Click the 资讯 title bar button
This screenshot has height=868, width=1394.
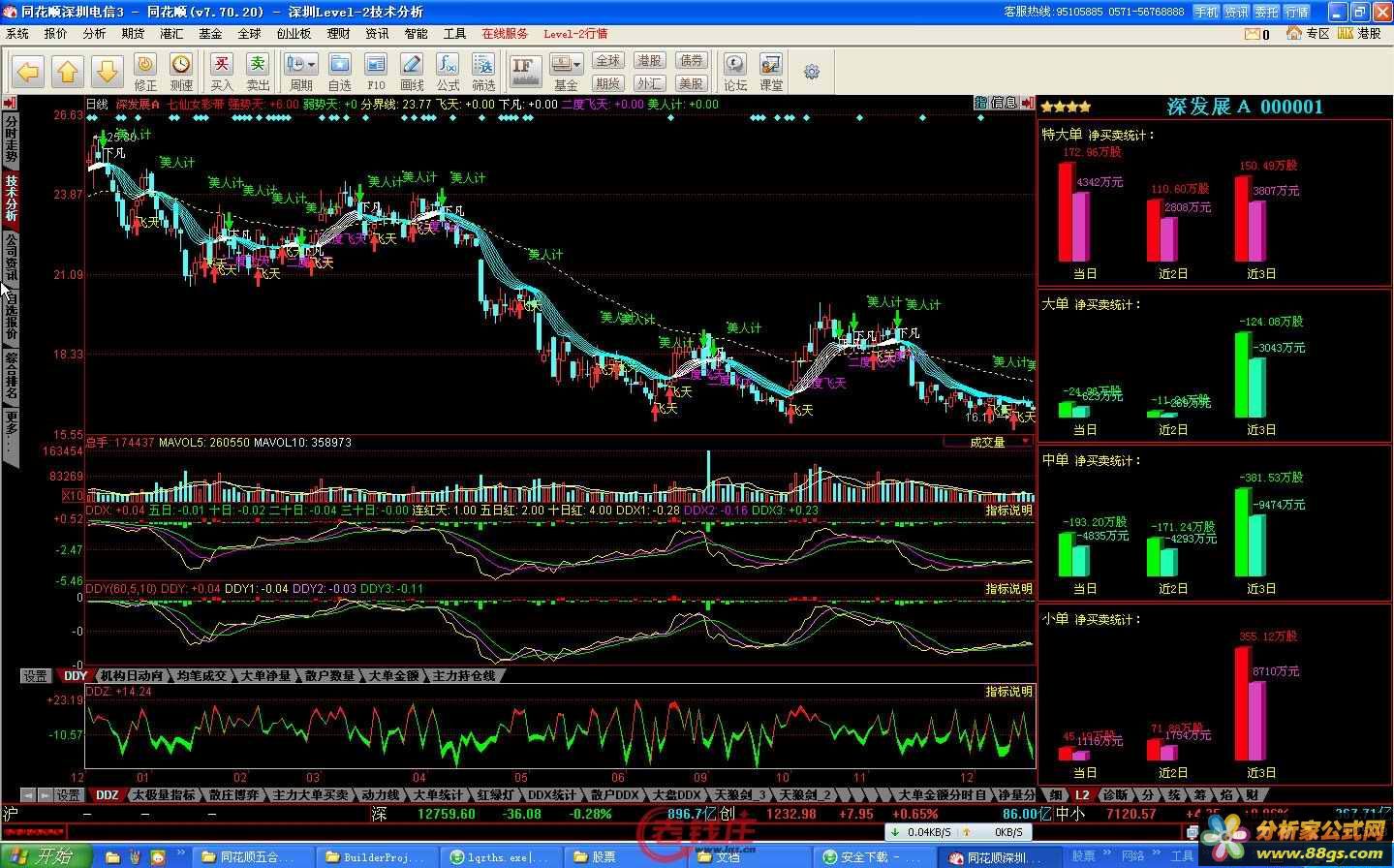coord(1236,12)
